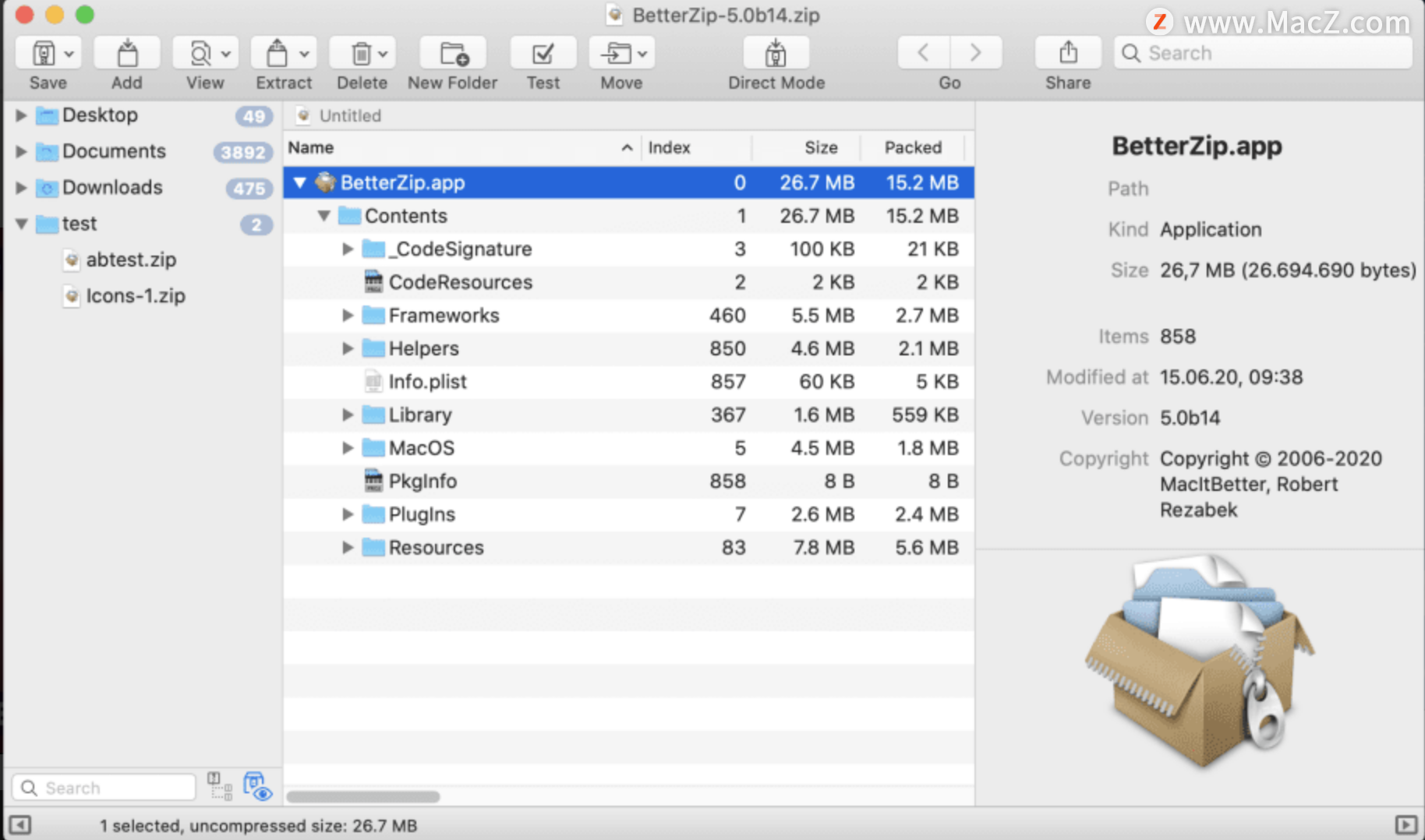Collapse the test sidebar folder
Screen dimensions: 1425x840
point(22,224)
